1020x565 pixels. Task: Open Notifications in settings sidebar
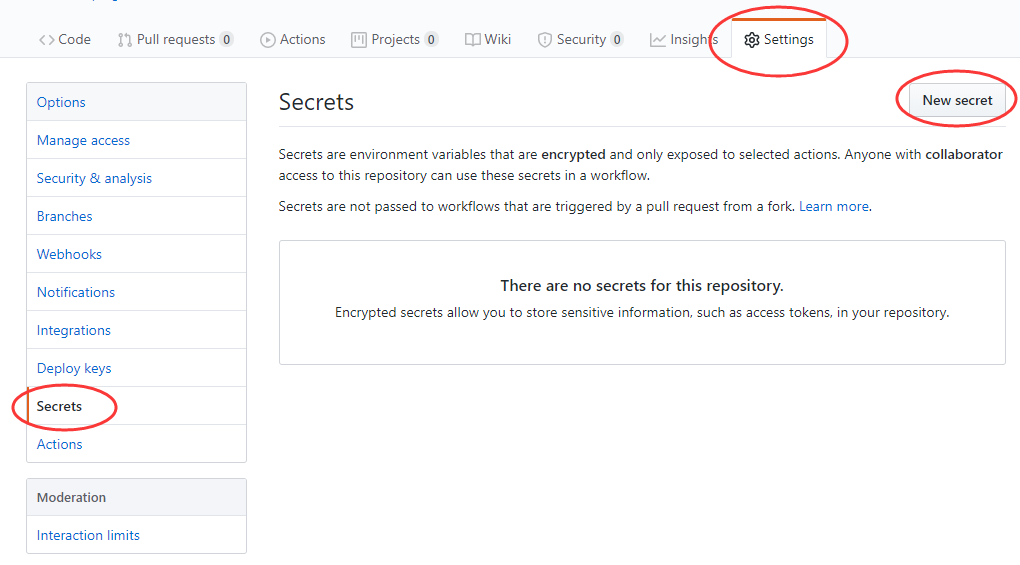coord(76,292)
